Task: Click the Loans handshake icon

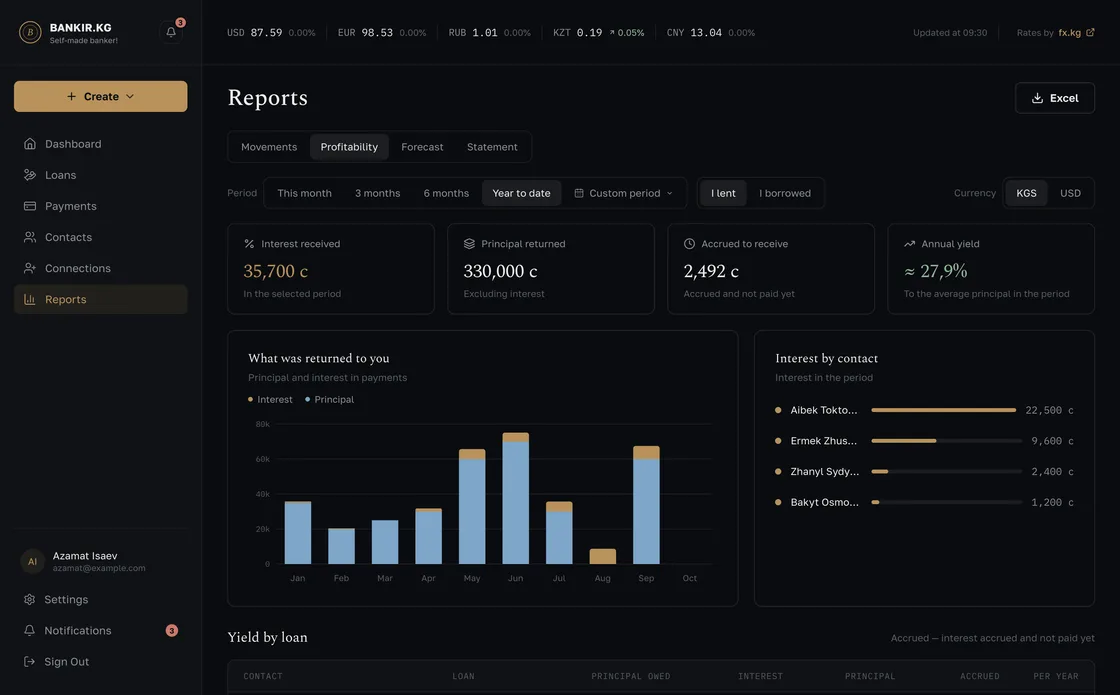Action: point(30,175)
